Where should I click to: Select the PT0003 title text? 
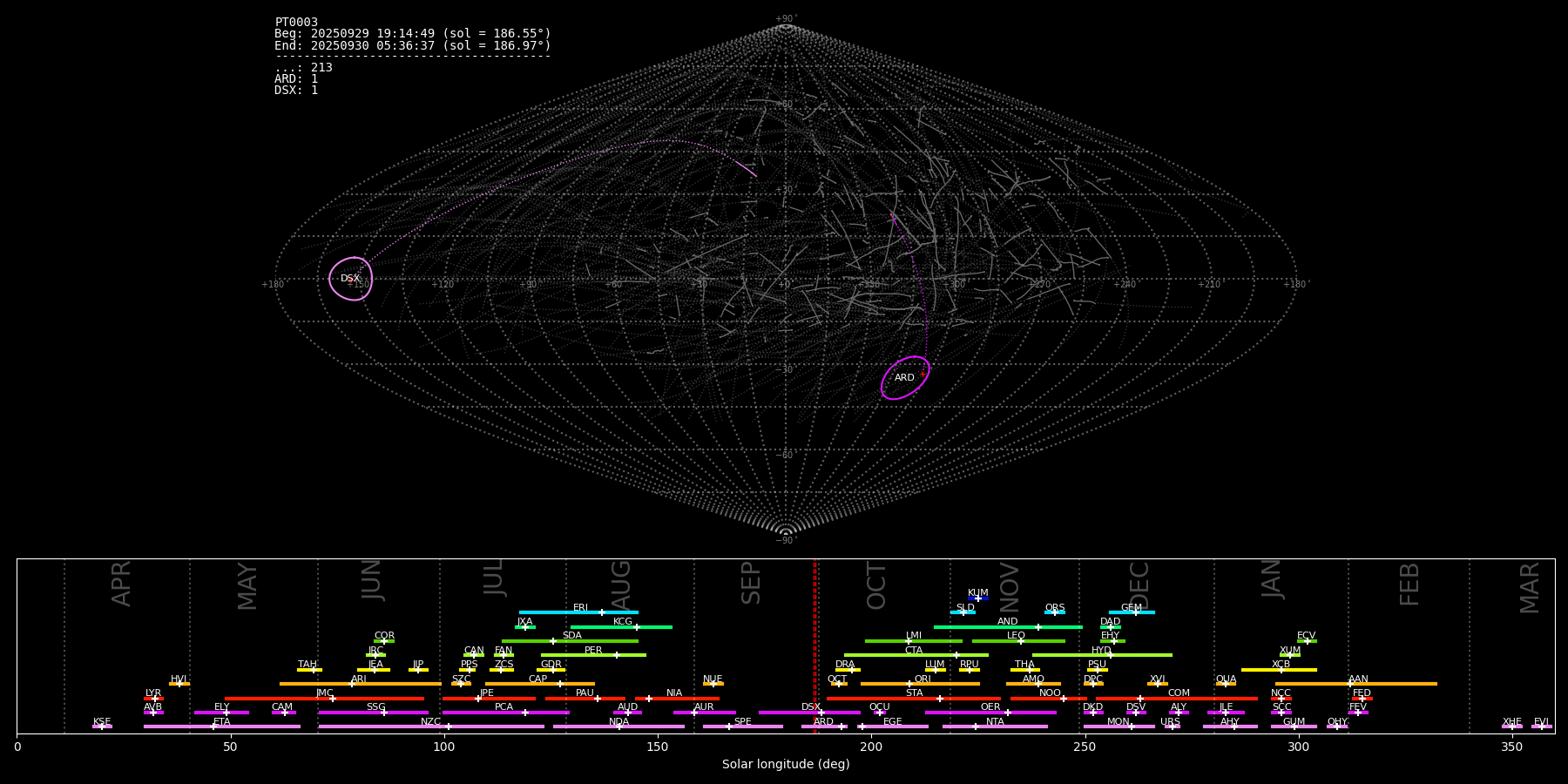pos(296,23)
